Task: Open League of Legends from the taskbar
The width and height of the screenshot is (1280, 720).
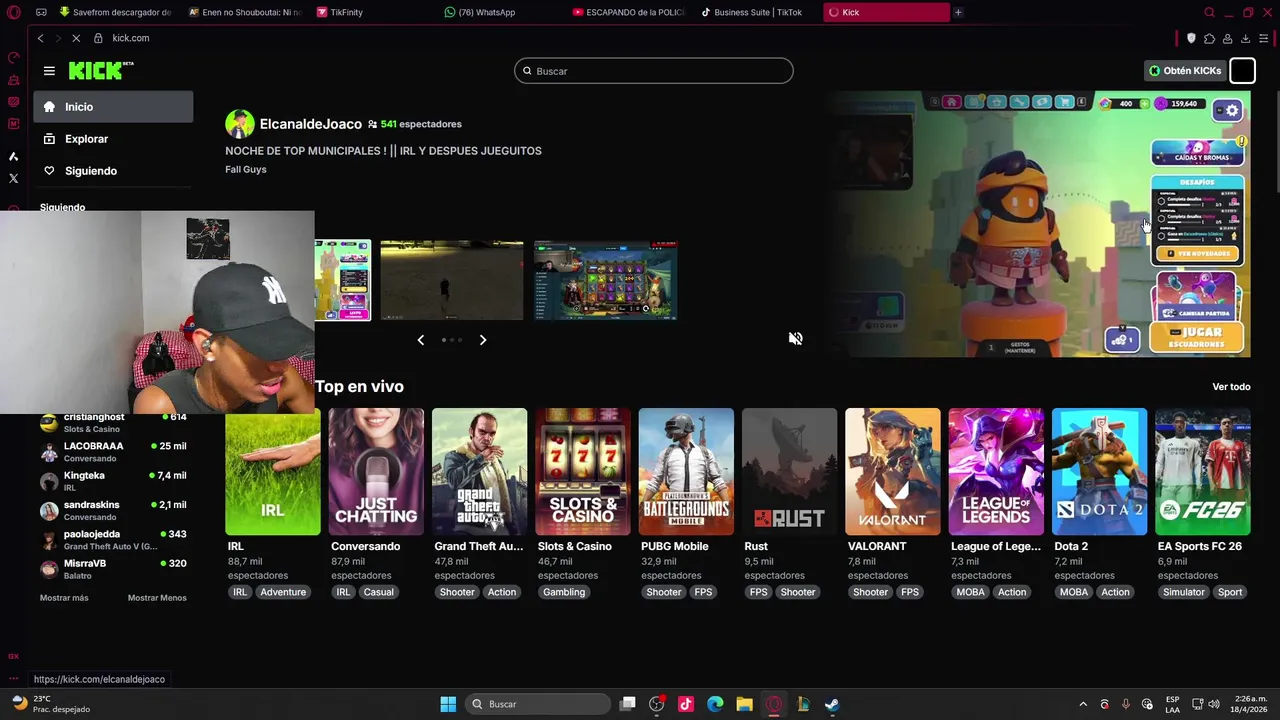Action: coord(802,704)
